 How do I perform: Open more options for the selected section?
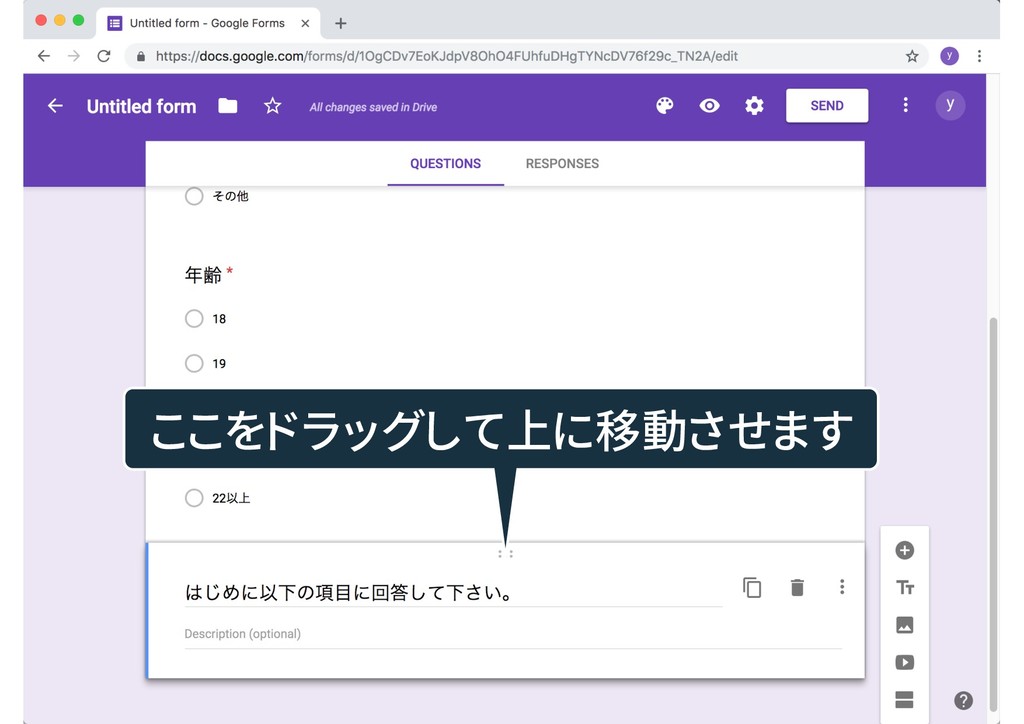coord(842,588)
